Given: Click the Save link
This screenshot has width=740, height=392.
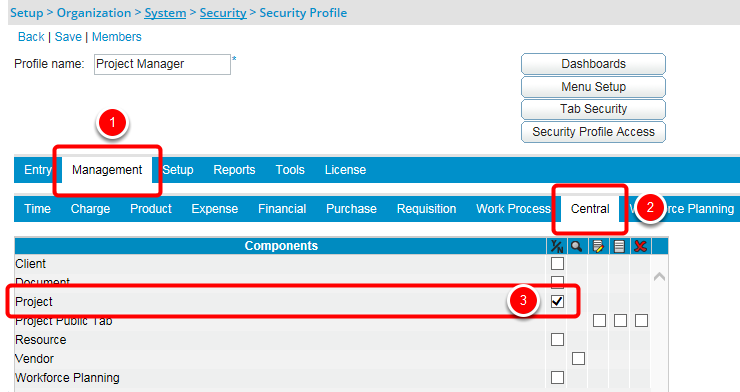Looking at the screenshot, I should pyautogui.click(x=68, y=37).
